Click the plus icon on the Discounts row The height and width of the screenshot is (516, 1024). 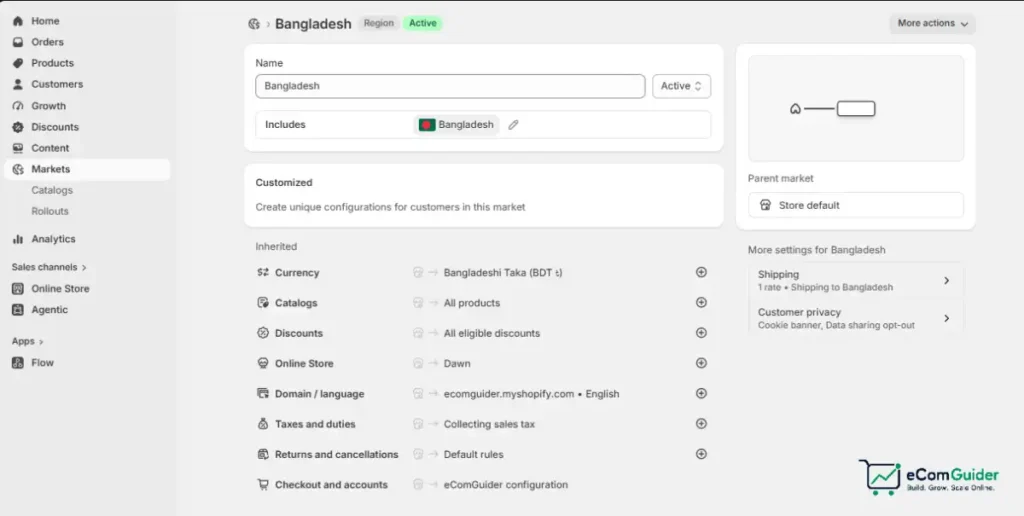701,332
